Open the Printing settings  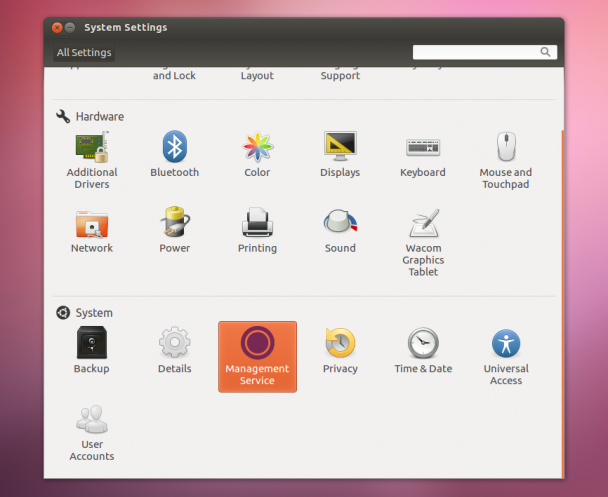[257, 230]
